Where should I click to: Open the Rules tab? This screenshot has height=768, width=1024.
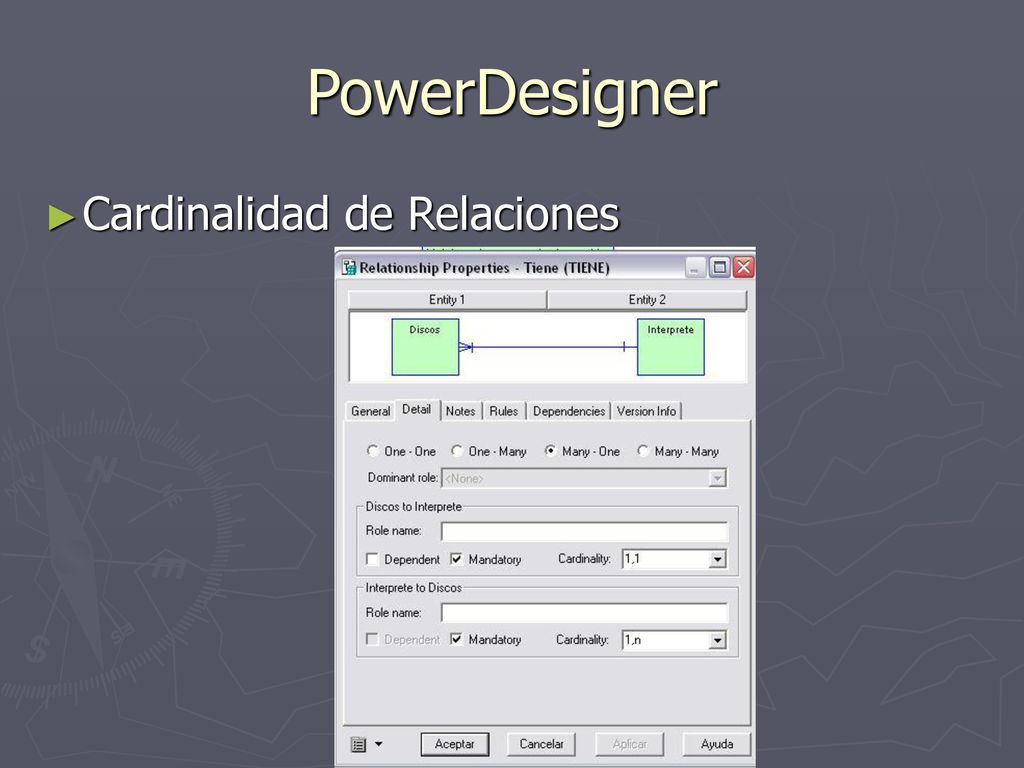(504, 411)
